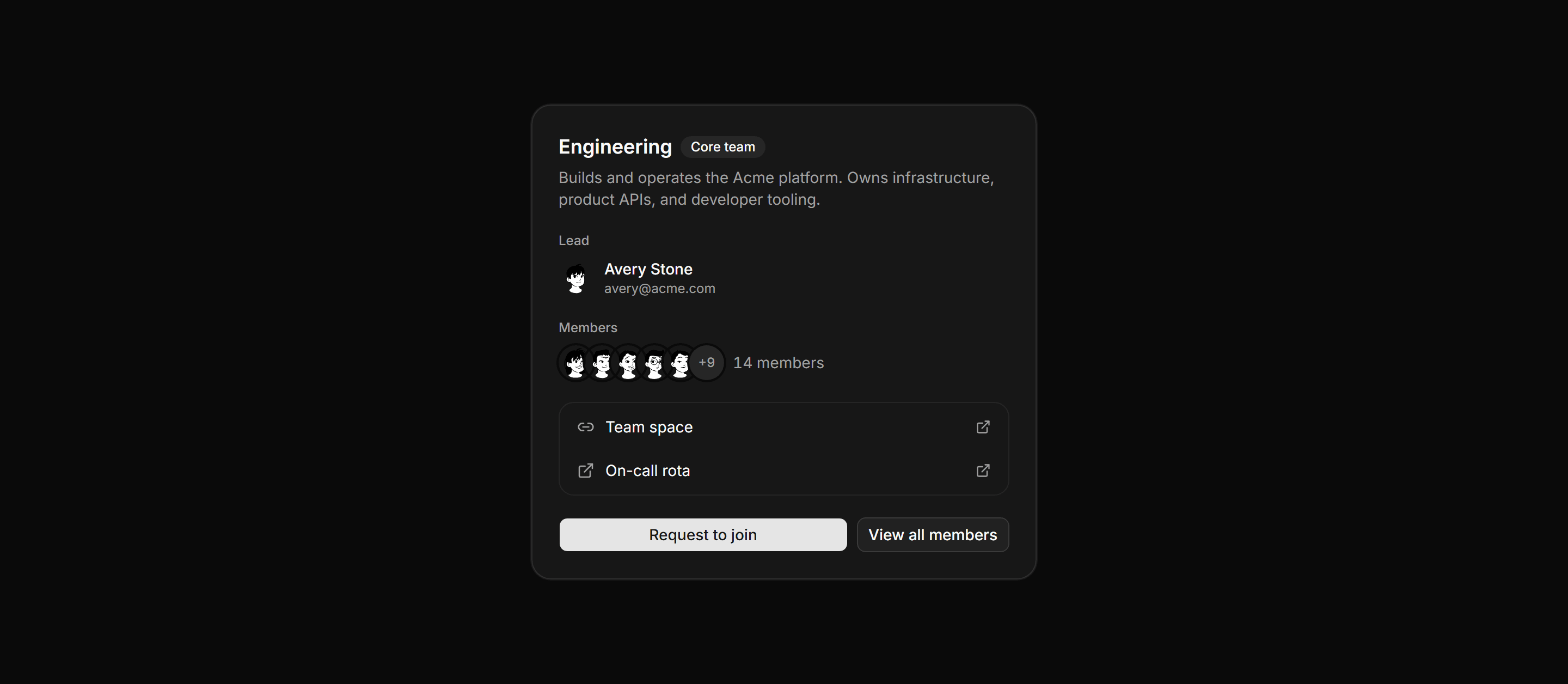Click the Core team badge

pyautogui.click(x=722, y=147)
